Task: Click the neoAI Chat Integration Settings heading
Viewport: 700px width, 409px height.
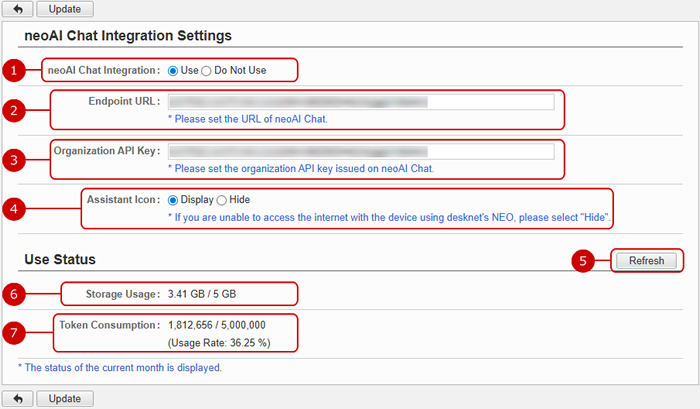Action: coord(128,35)
